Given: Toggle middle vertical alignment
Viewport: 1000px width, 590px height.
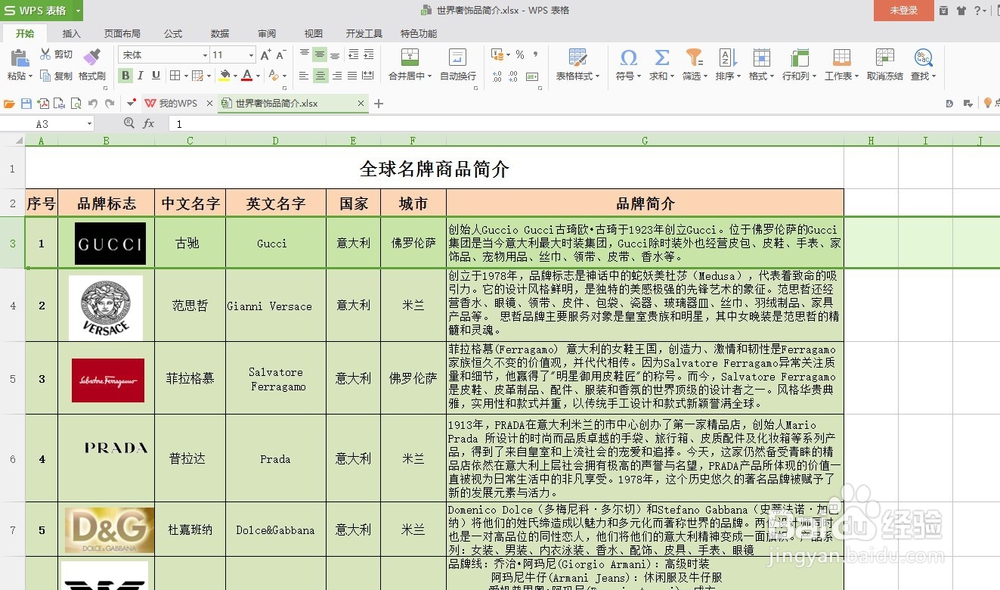Looking at the screenshot, I should point(320,55).
